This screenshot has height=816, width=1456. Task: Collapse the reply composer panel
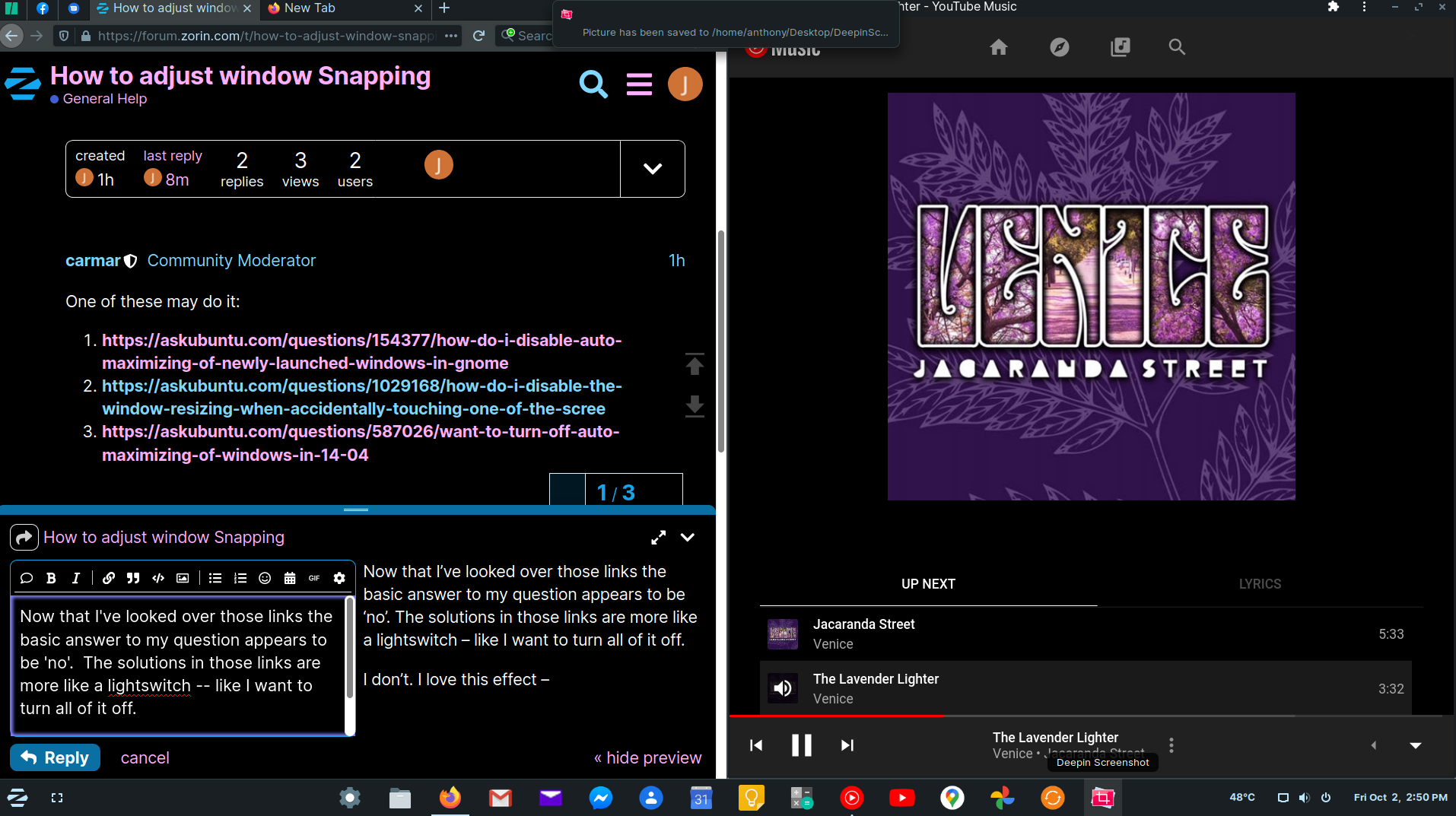coord(688,538)
